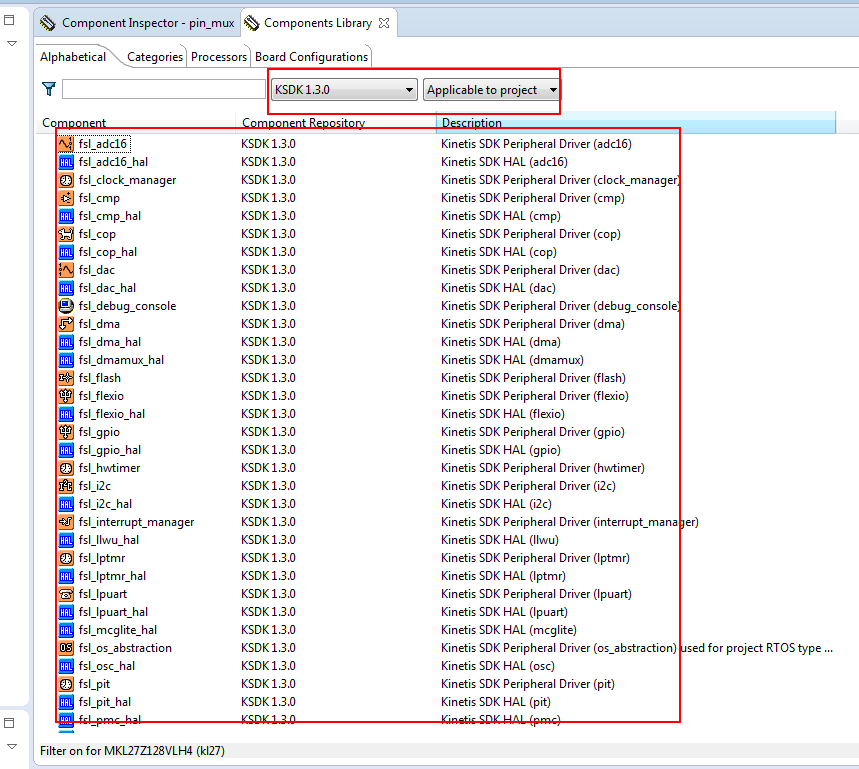
Task: Open the Board Configurations tab
Action: point(311,57)
